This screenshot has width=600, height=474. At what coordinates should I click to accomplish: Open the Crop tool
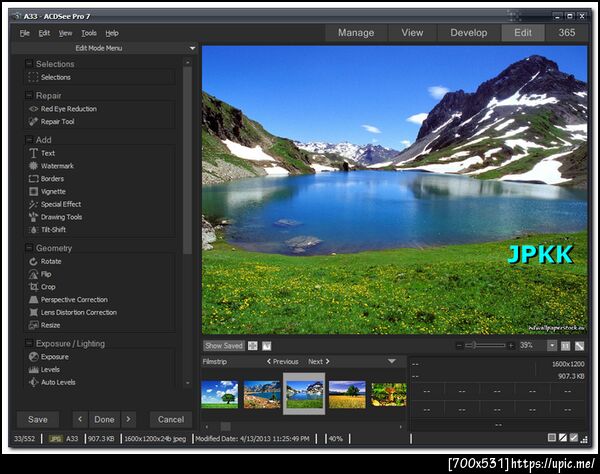42,287
